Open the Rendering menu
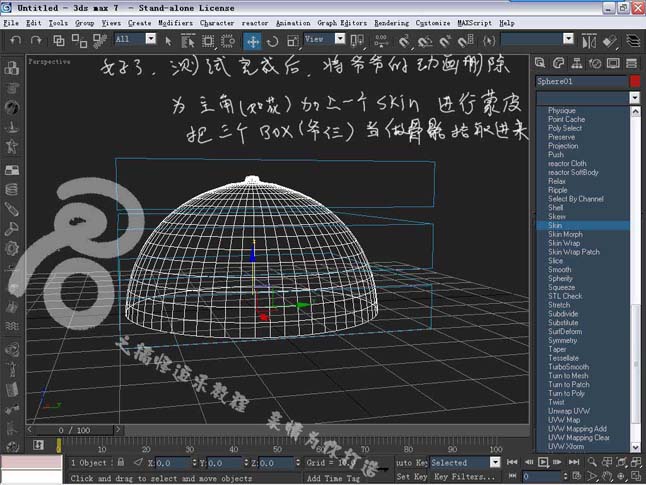The width and height of the screenshot is (646, 485). [x=391, y=23]
